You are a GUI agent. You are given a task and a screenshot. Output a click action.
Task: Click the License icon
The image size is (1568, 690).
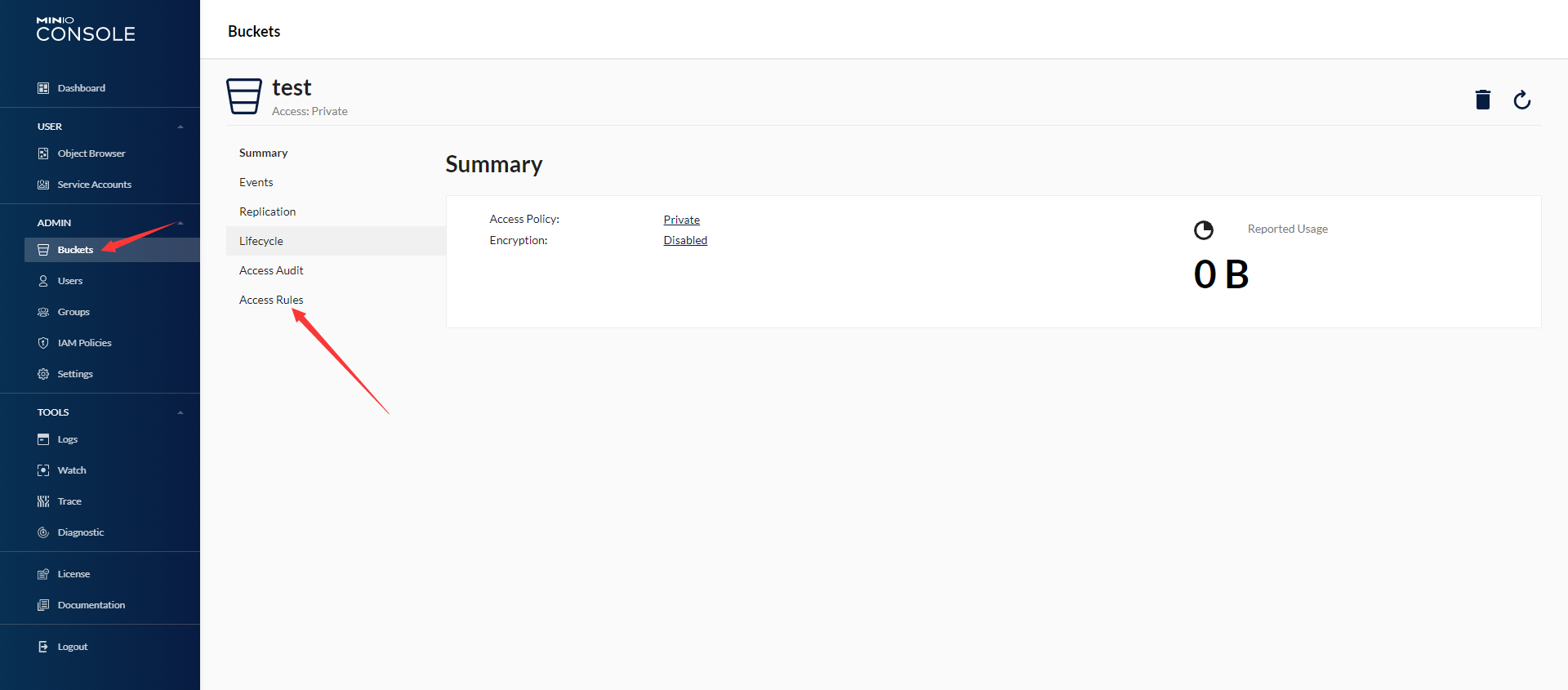pyautogui.click(x=43, y=574)
